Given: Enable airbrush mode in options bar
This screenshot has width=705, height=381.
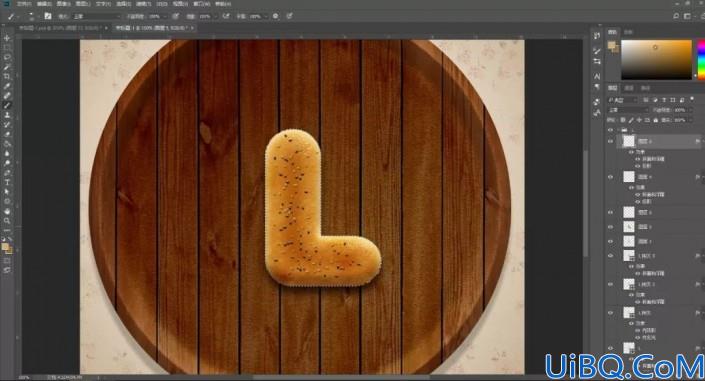Looking at the screenshot, I should tap(226, 16).
